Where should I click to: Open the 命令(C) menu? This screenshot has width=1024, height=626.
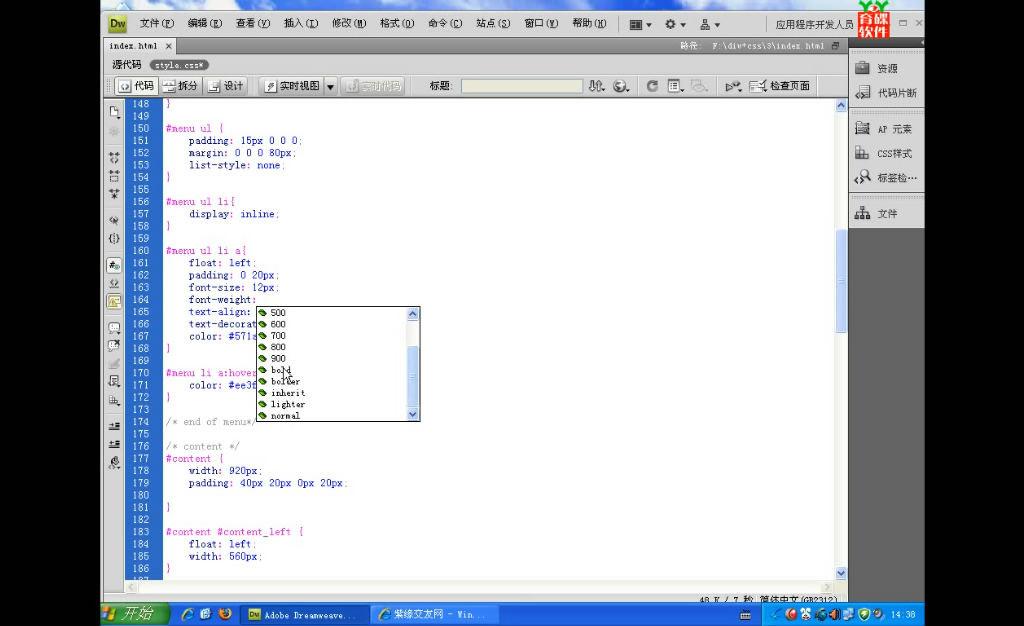click(445, 23)
